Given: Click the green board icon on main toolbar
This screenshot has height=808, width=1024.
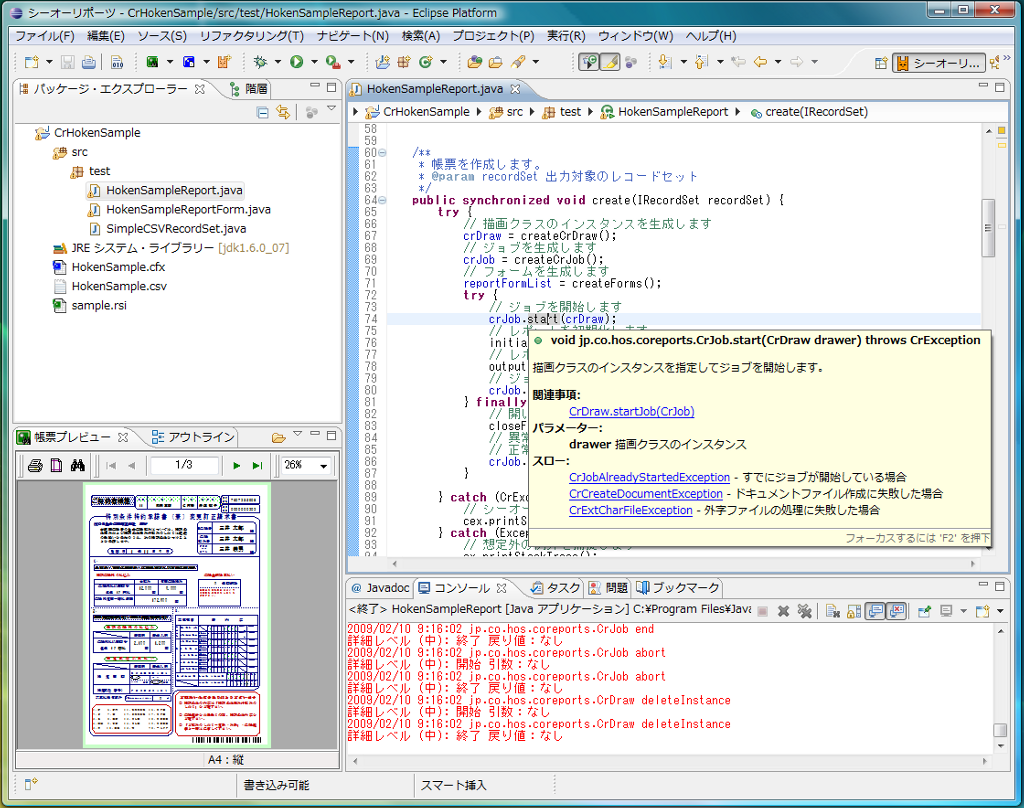Looking at the screenshot, I should click(x=152, y=62).
